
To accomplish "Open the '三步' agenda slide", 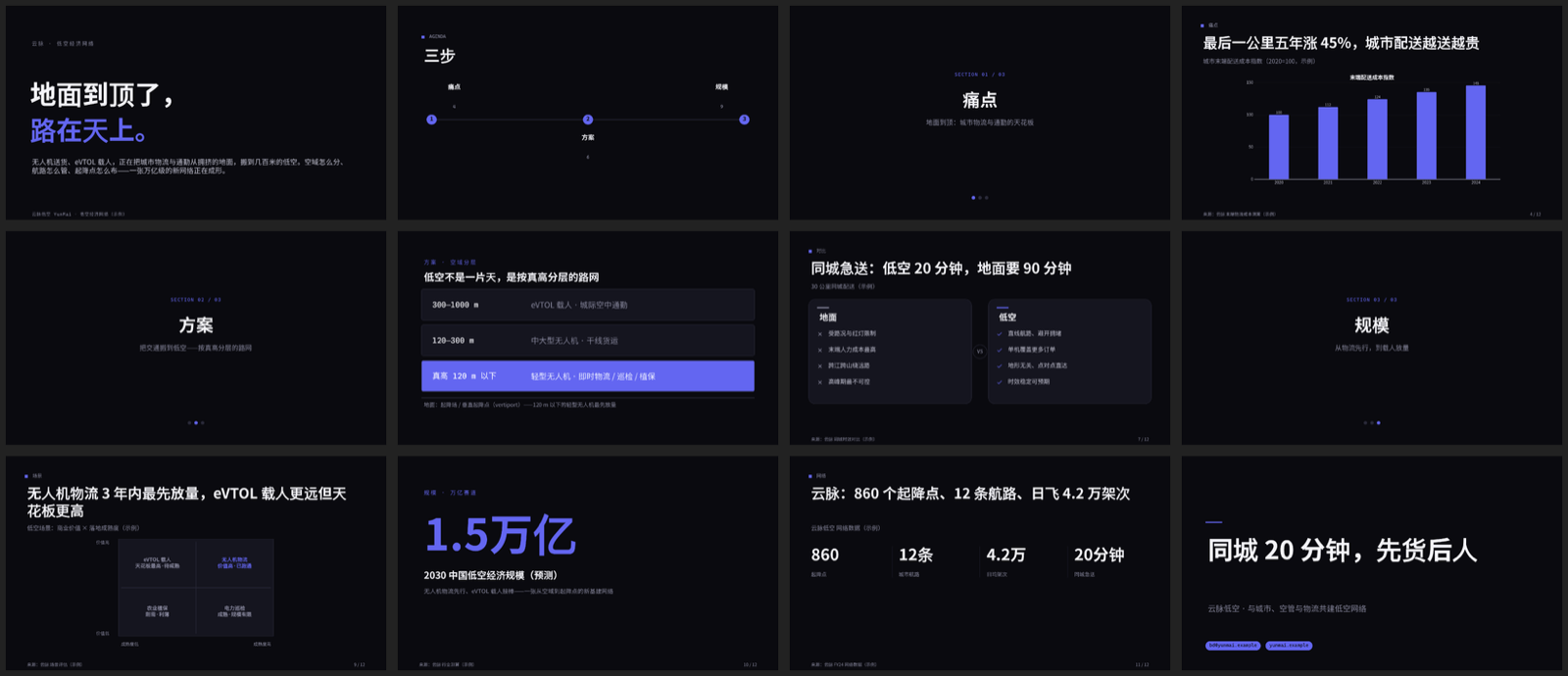I will [x=588, y=113].
